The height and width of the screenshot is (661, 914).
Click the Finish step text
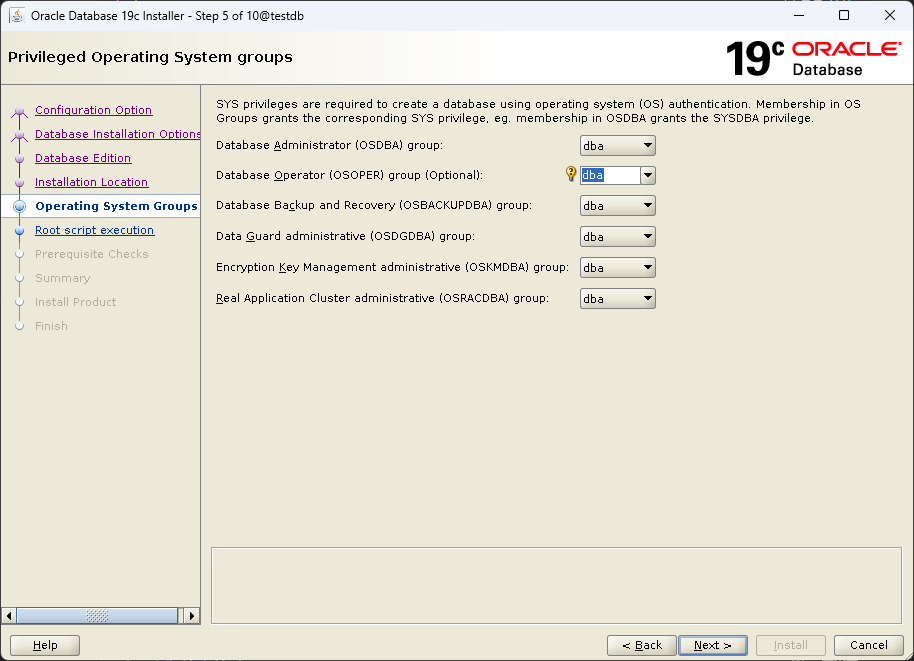[x=51, y=326]
